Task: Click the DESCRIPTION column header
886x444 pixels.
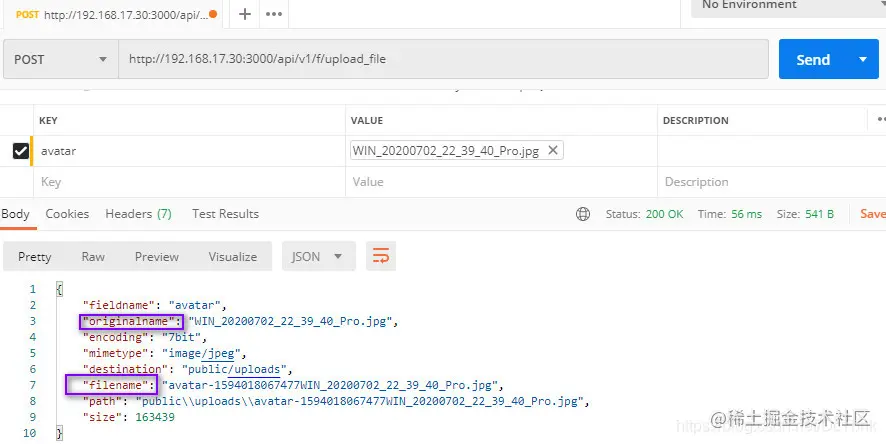Action: [696, 120]
